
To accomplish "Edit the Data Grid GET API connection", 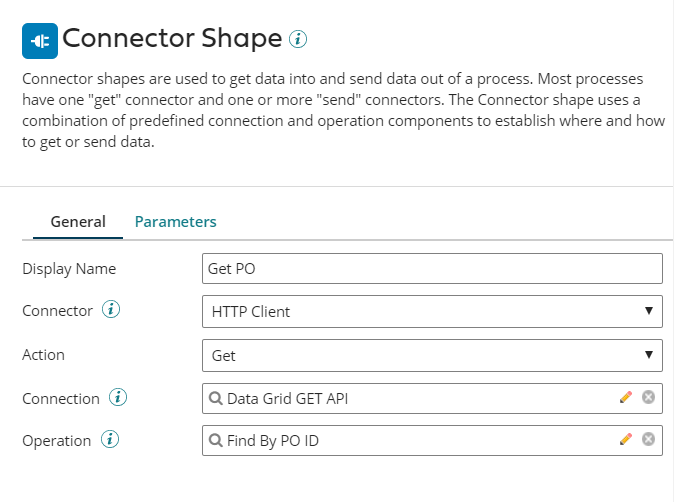I will point(626,397).
